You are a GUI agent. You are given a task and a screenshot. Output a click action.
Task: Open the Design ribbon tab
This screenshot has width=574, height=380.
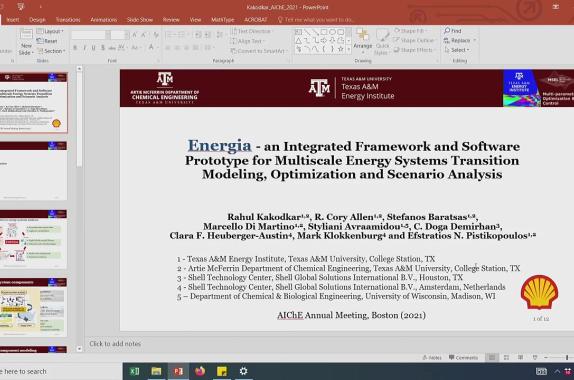pos(37,19)
